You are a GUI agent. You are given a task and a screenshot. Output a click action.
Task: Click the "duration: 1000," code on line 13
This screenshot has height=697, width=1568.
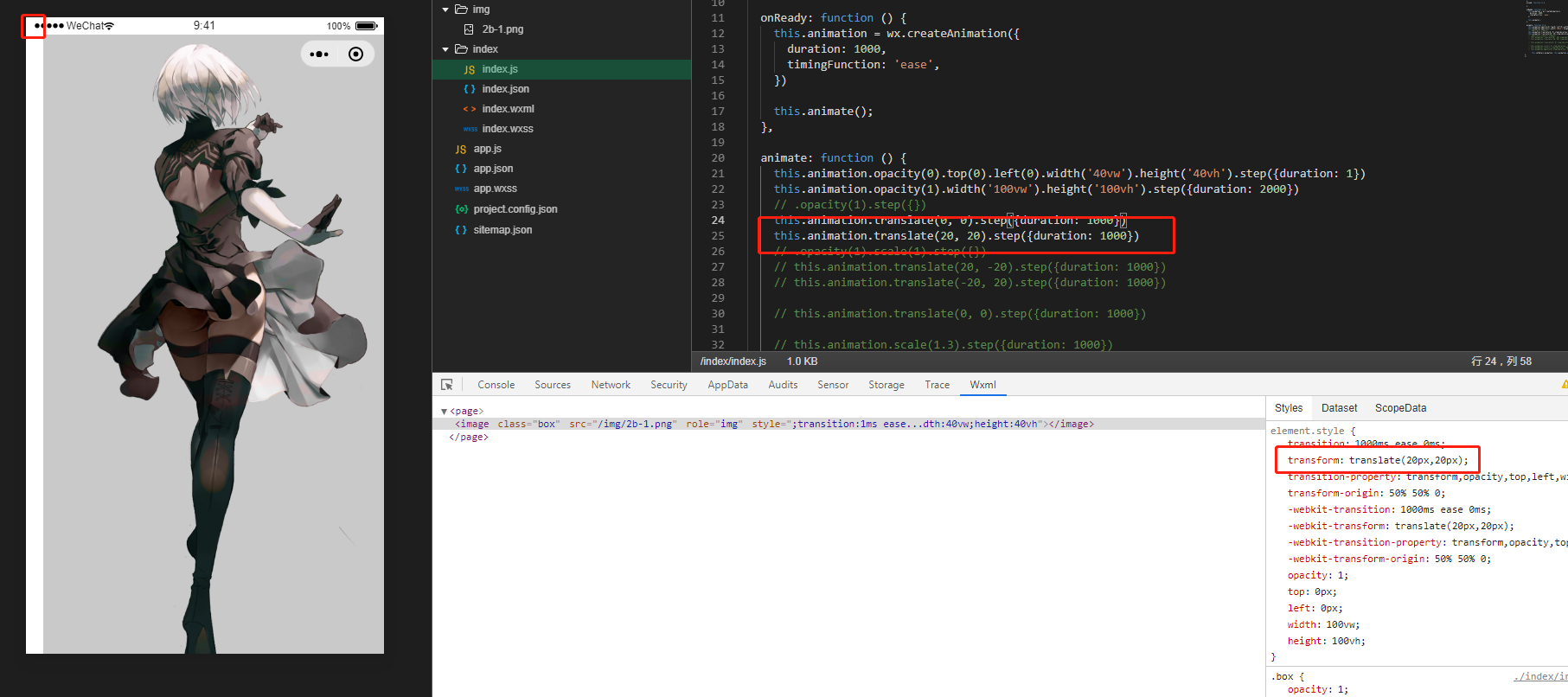click(836, 49)
